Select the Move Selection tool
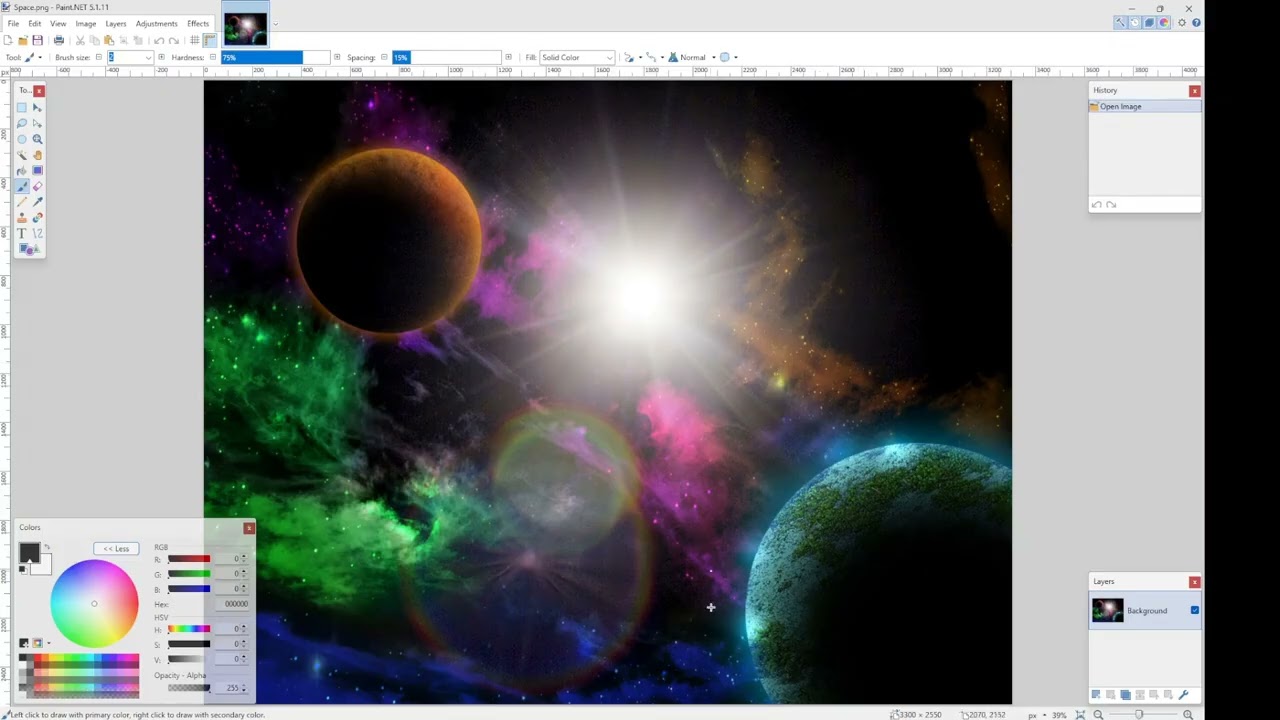 coord(37,123)
